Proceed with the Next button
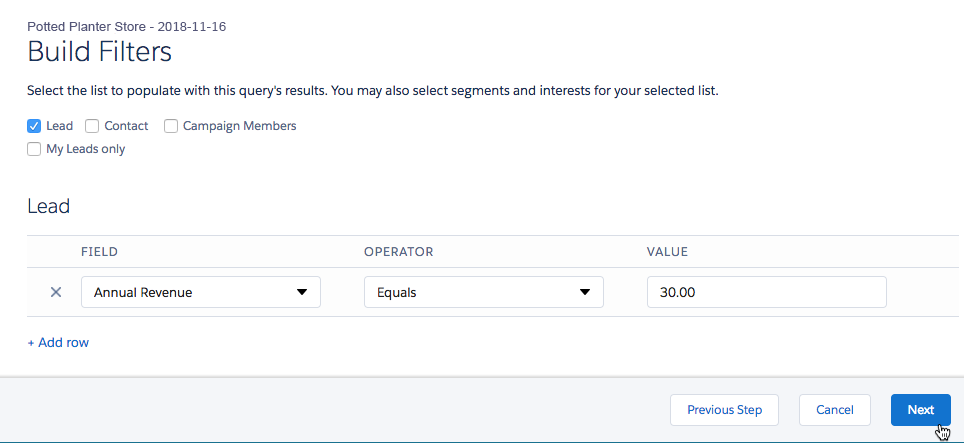The image size is (964, 443). [920, 410]
